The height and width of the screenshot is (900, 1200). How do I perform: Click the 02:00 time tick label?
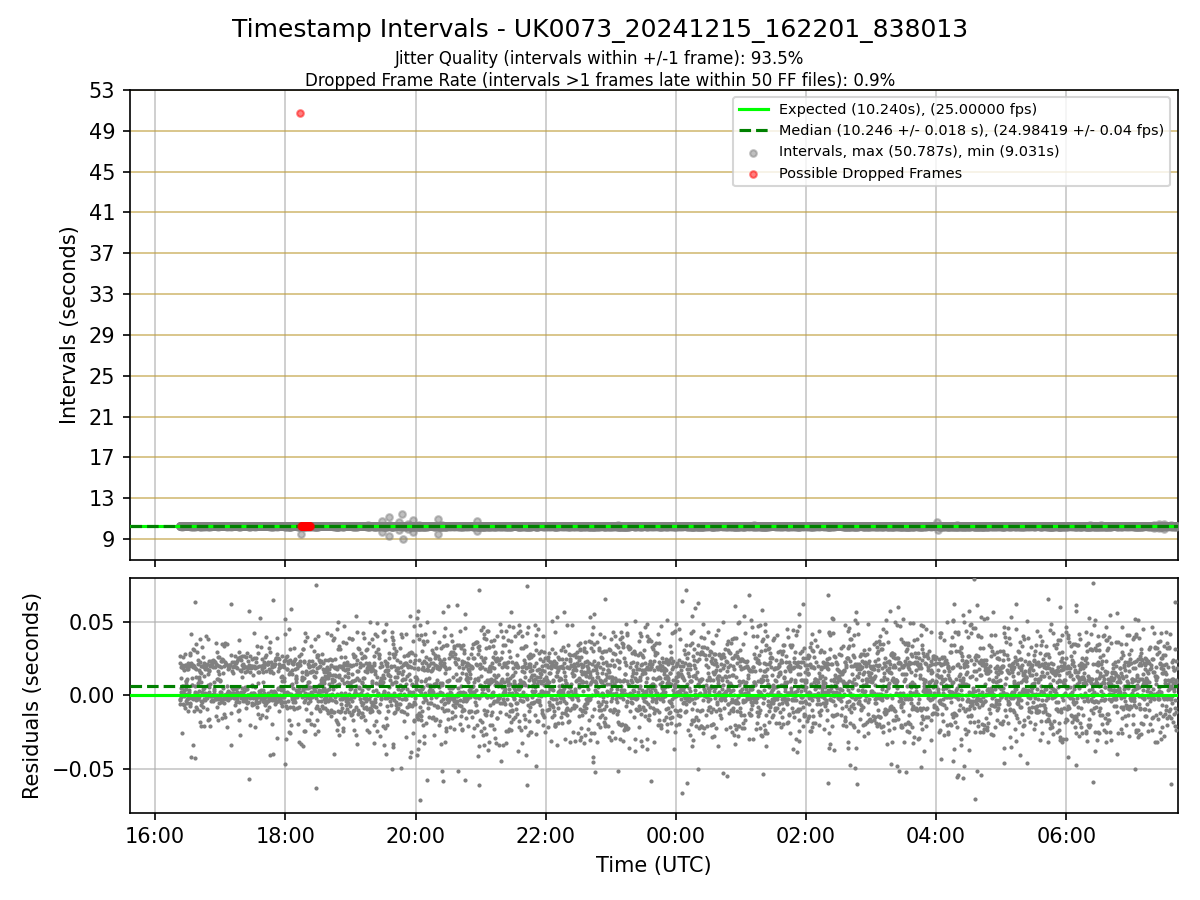pos(806,834)
